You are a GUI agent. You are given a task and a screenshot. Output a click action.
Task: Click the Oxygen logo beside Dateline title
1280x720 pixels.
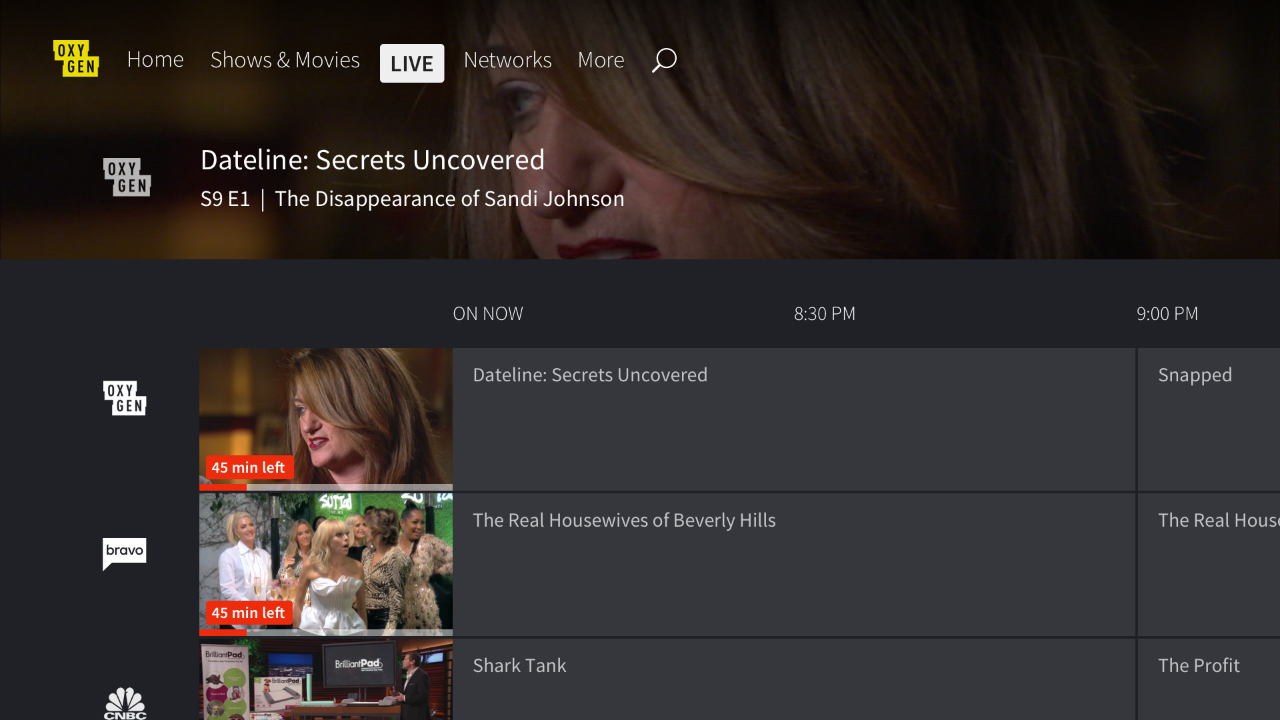click(x=127, y=177)
